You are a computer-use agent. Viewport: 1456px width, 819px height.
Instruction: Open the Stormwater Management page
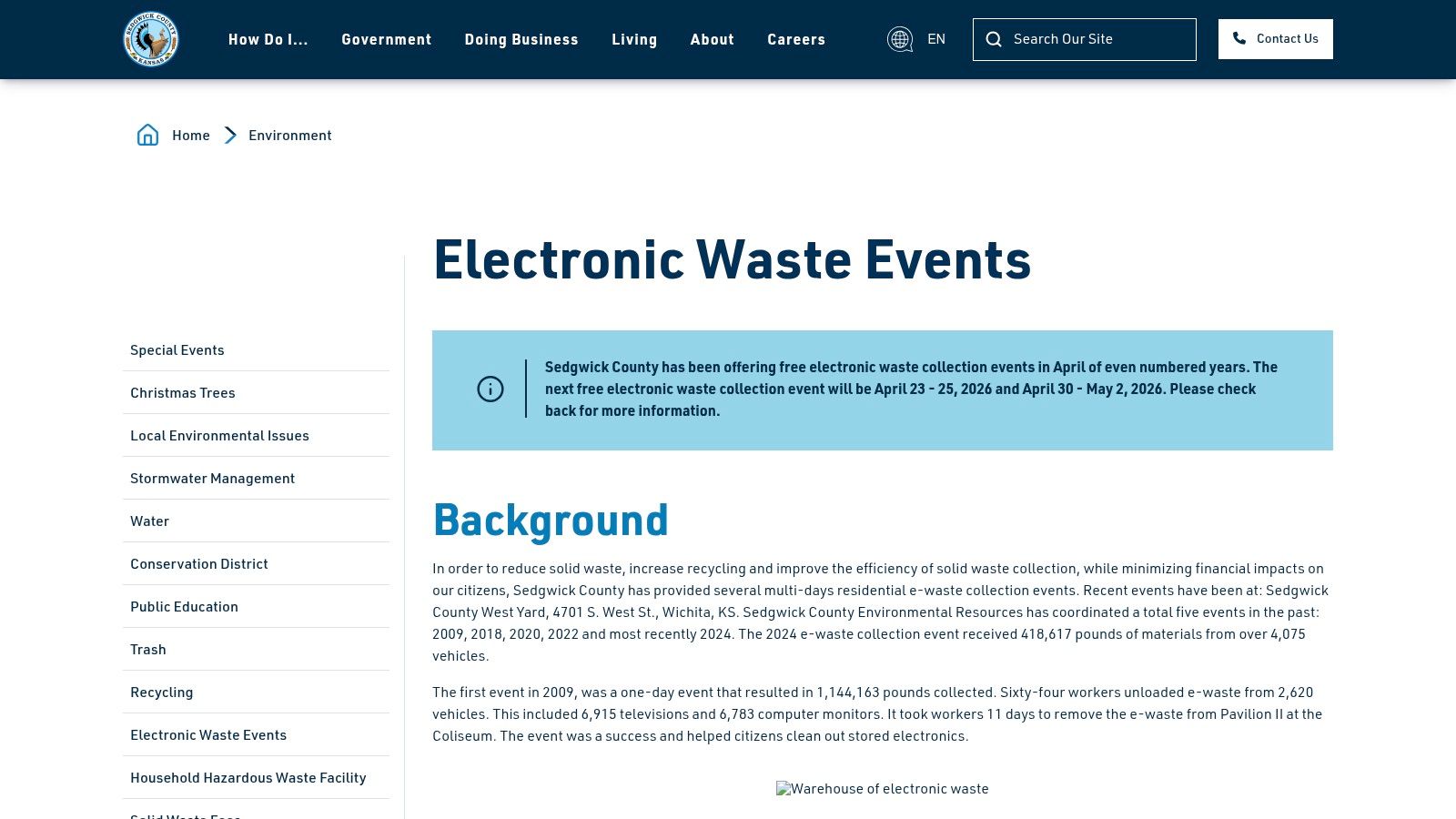(x=212, y=478)
